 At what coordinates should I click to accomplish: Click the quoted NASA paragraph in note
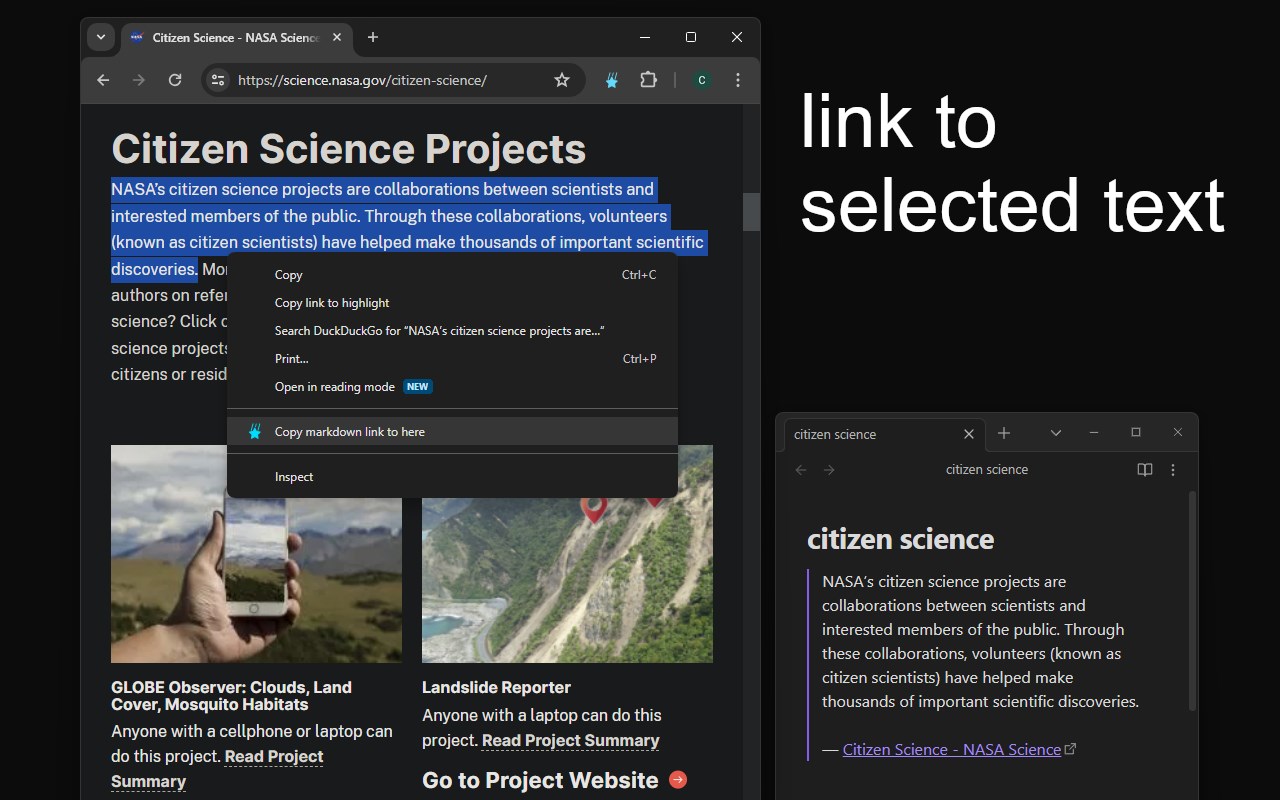[981, 641]
